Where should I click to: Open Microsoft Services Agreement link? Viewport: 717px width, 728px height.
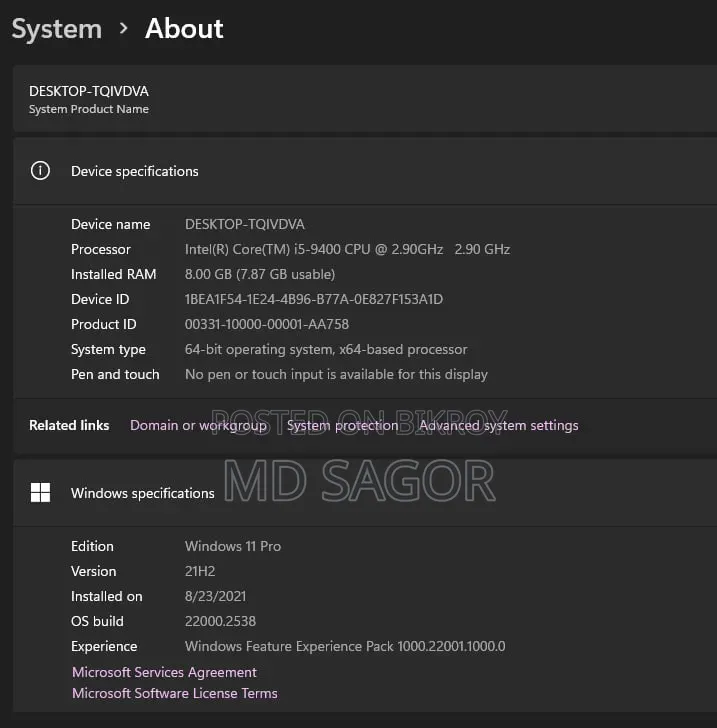tap(164, 672)
